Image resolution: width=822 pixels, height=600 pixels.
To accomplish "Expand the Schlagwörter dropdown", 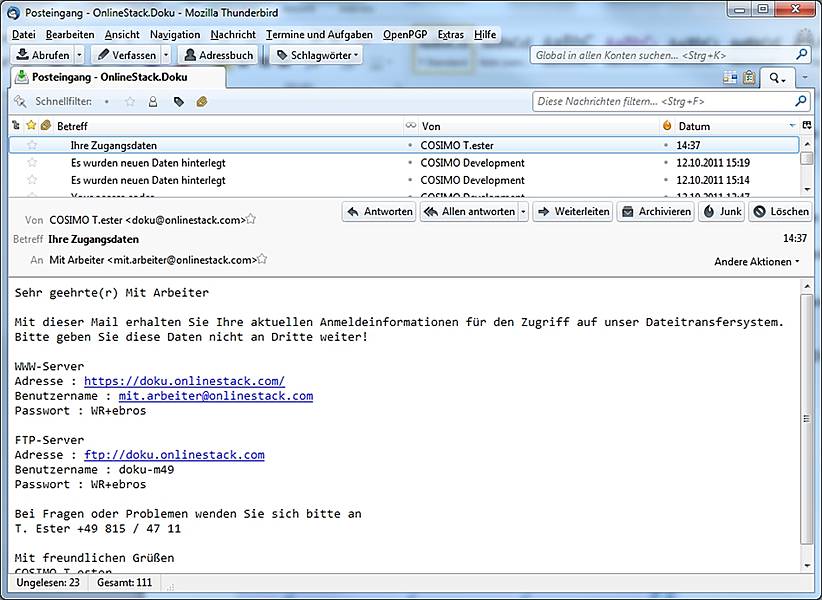I will 357,56.
